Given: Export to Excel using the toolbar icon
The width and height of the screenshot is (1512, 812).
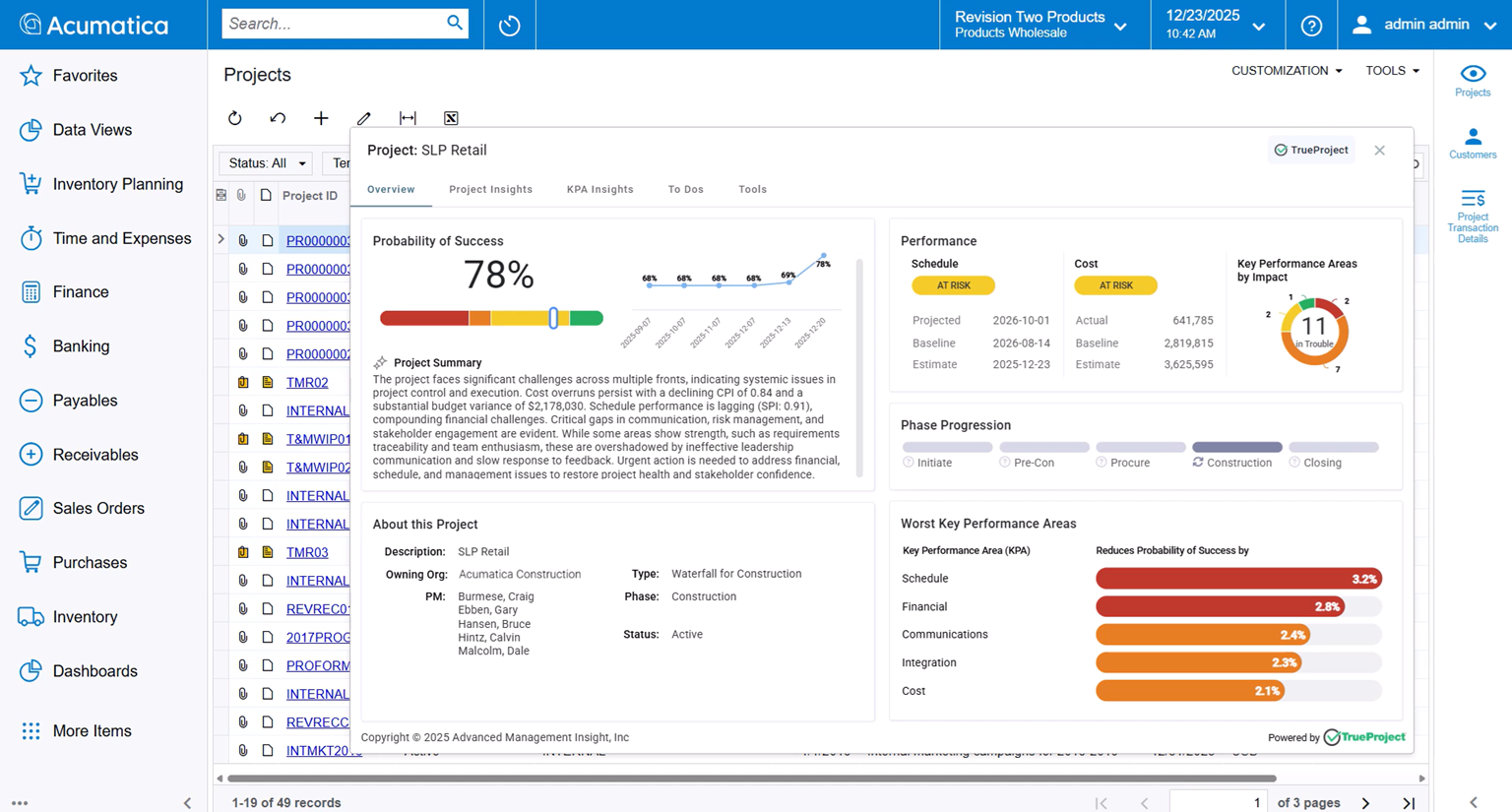Looking at the screenshot, I should [451, 118].
